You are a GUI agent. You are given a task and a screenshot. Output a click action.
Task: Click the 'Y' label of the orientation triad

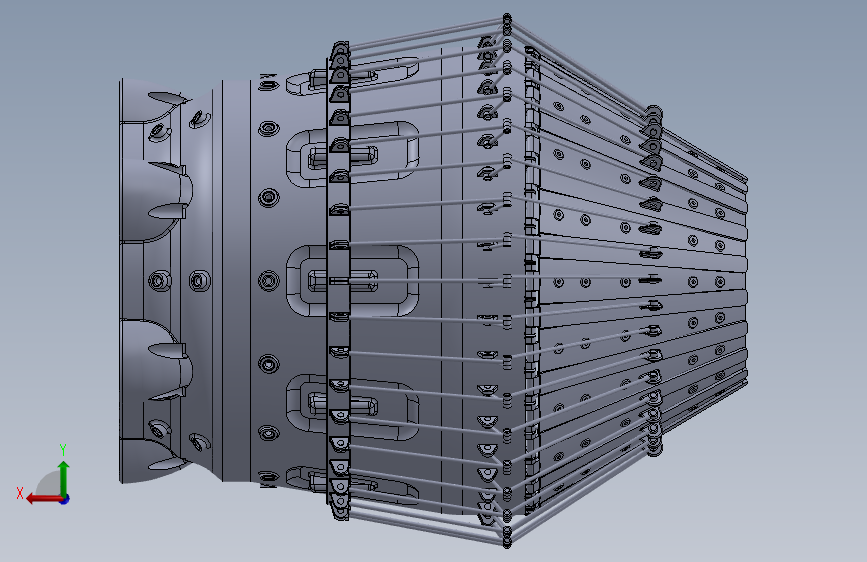[62, 450]
